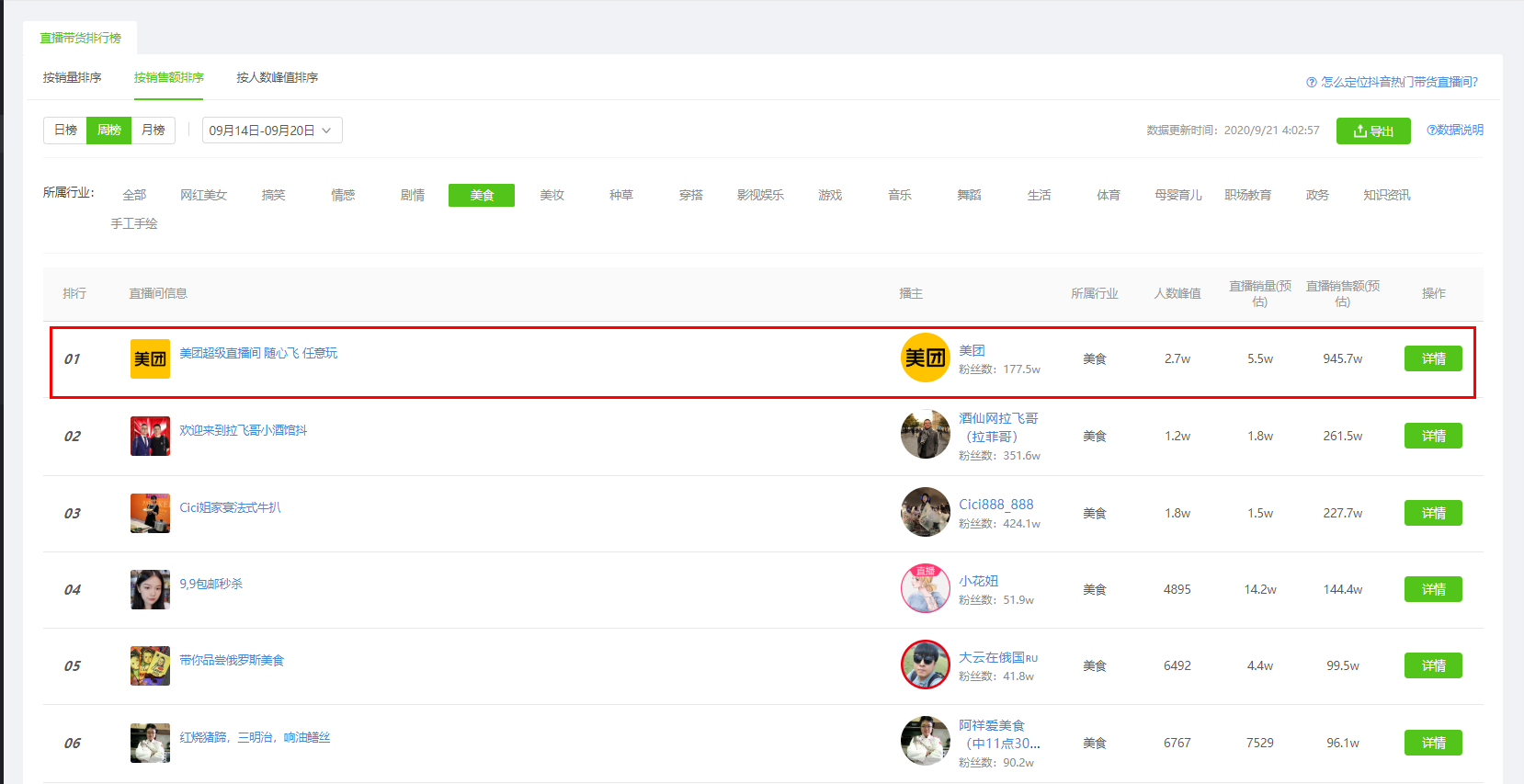Select the 日榜 ranking period
The height and width of the screenshot is (784, 1524).
click(x=65, y=130)
